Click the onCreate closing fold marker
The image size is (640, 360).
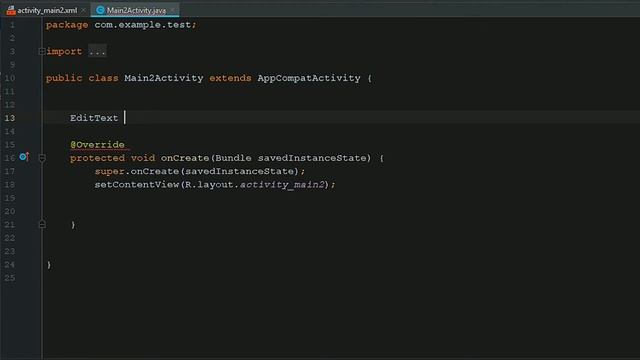[42, 224]
